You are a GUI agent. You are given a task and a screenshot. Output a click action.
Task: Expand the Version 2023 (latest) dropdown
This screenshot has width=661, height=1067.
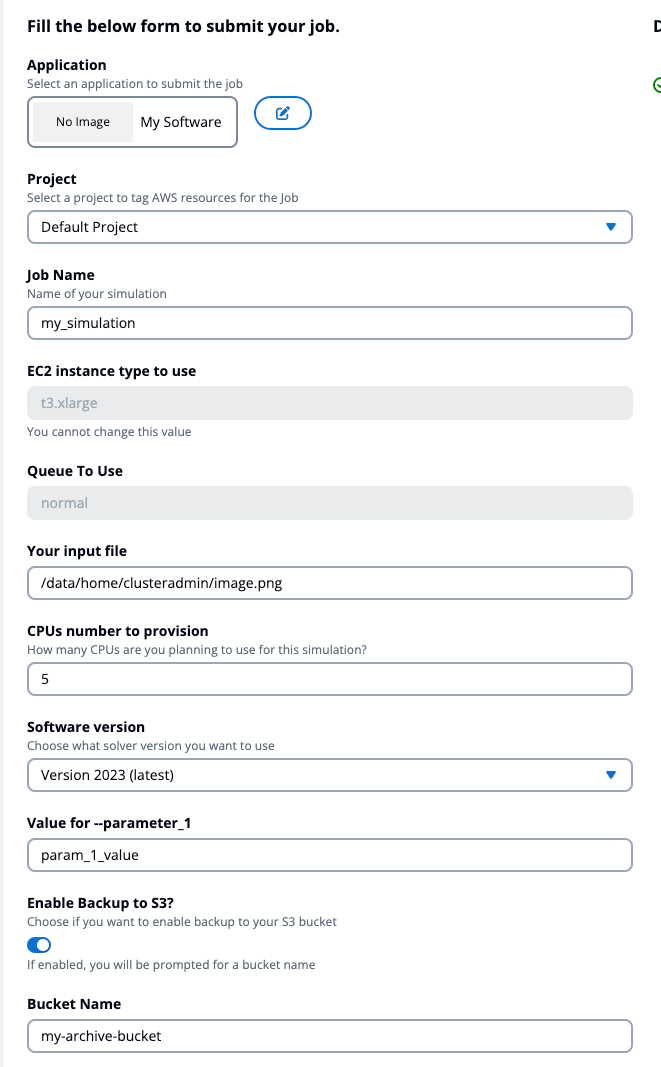pos(329,774)
